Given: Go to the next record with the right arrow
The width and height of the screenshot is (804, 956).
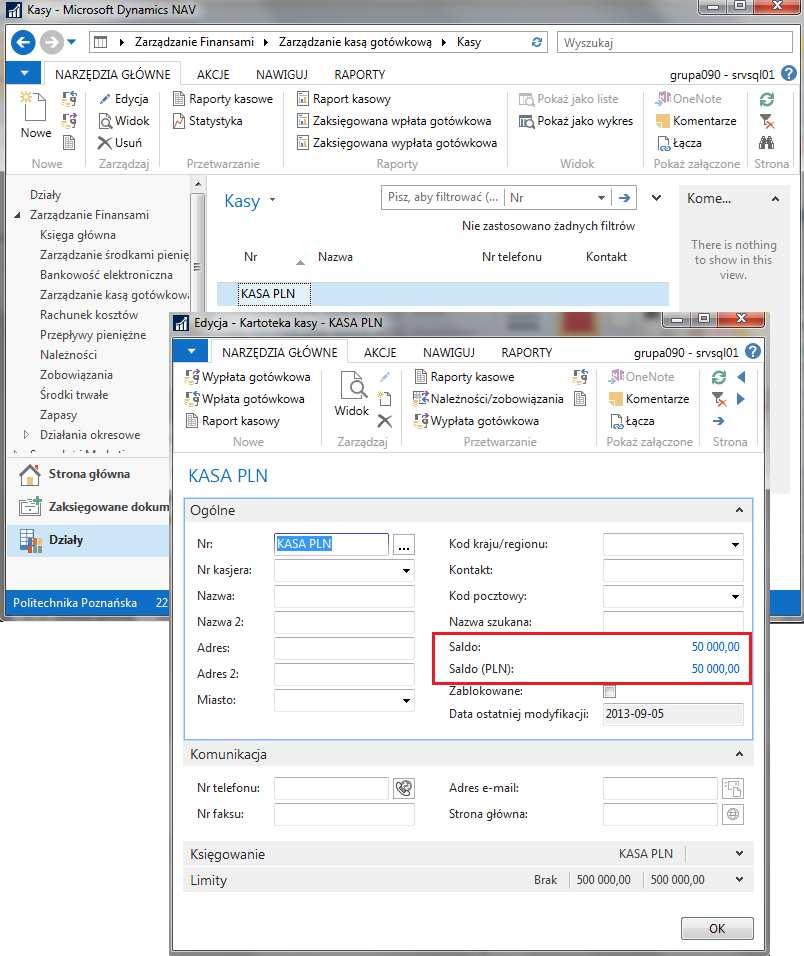Looking at the screenshot, I should pos(741,399).
